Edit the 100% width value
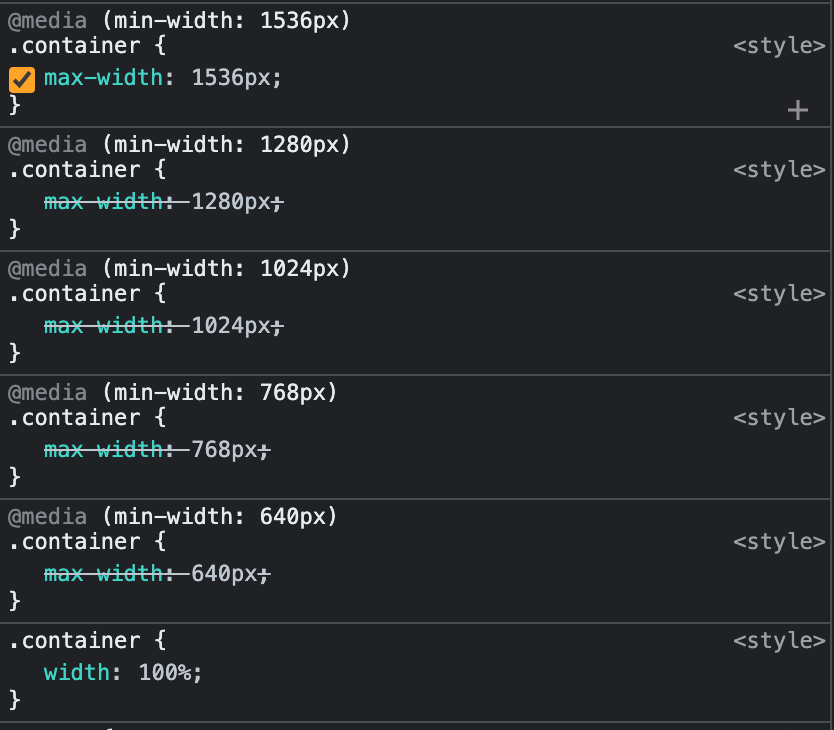834x730 pixels. tap(168, 672)
